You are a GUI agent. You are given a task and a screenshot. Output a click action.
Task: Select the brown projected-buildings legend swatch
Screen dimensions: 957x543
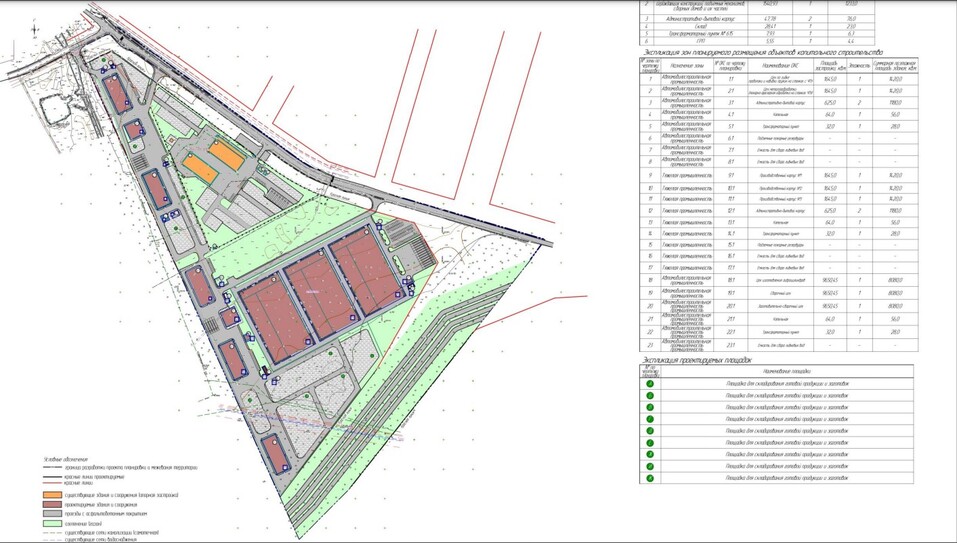tap(51, 504)
